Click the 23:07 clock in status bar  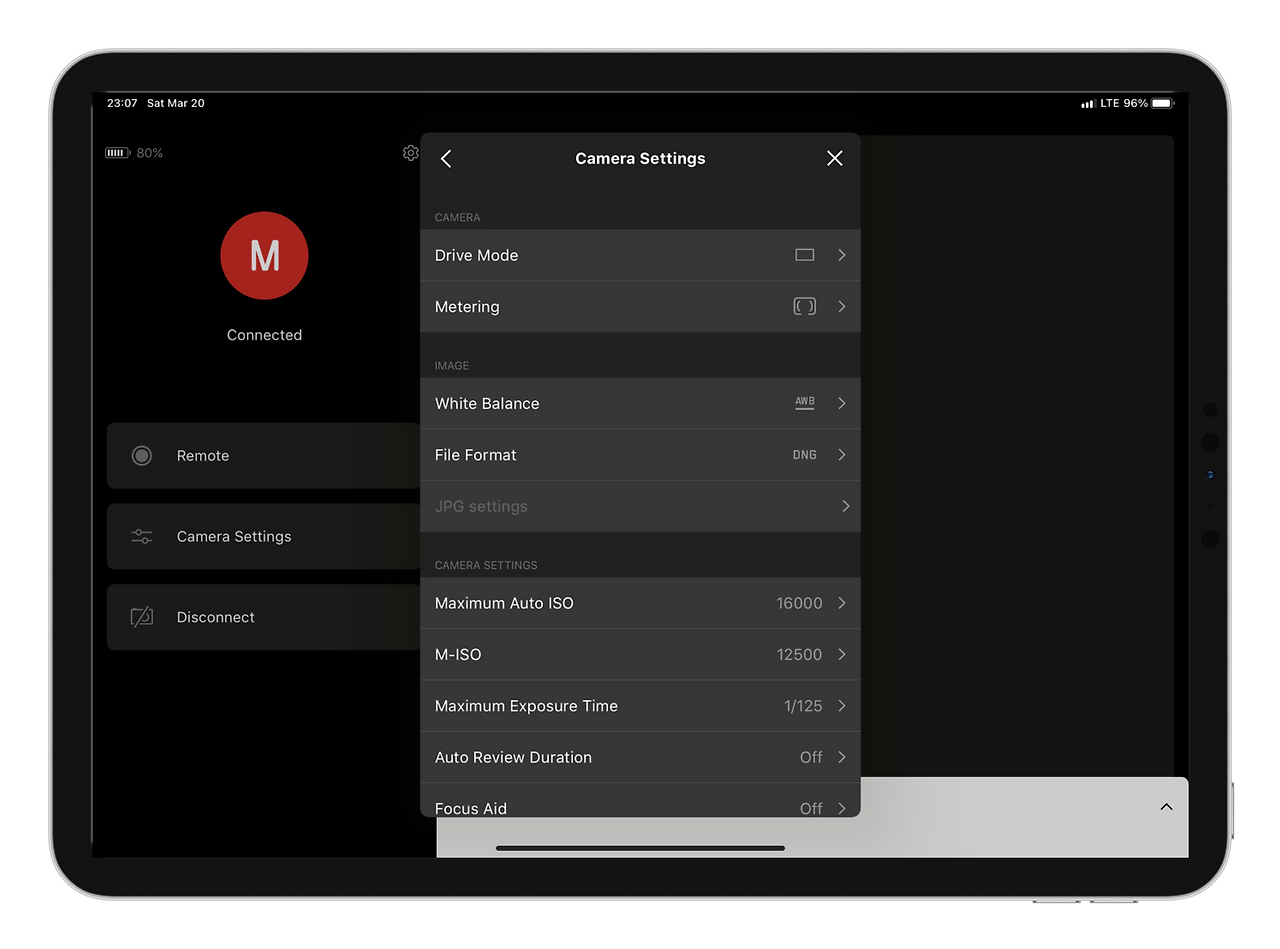click(x=122, y=103)
